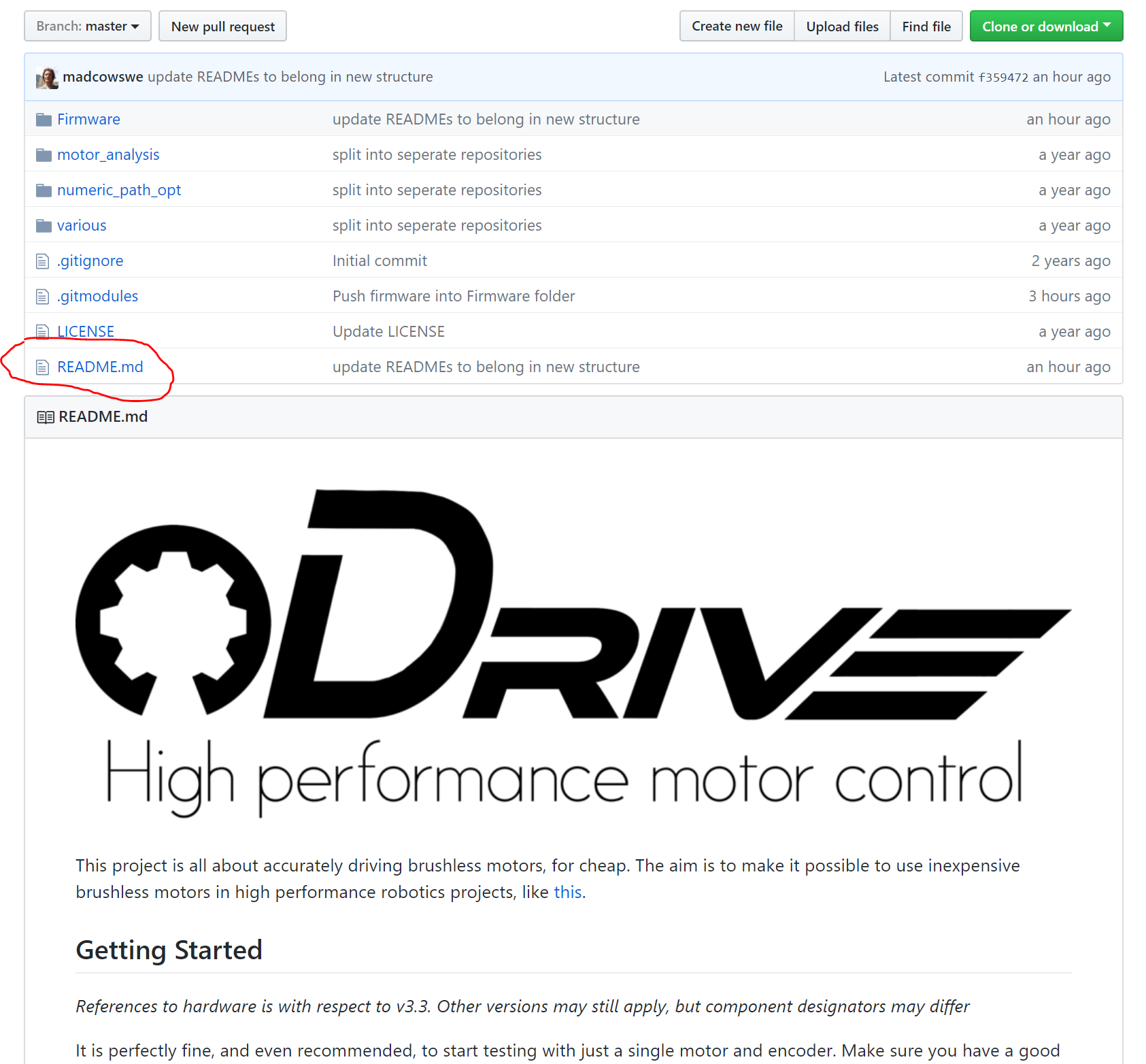Expand Clone or download dropdown
Screen dimensions: 1146x1064
1046,27
